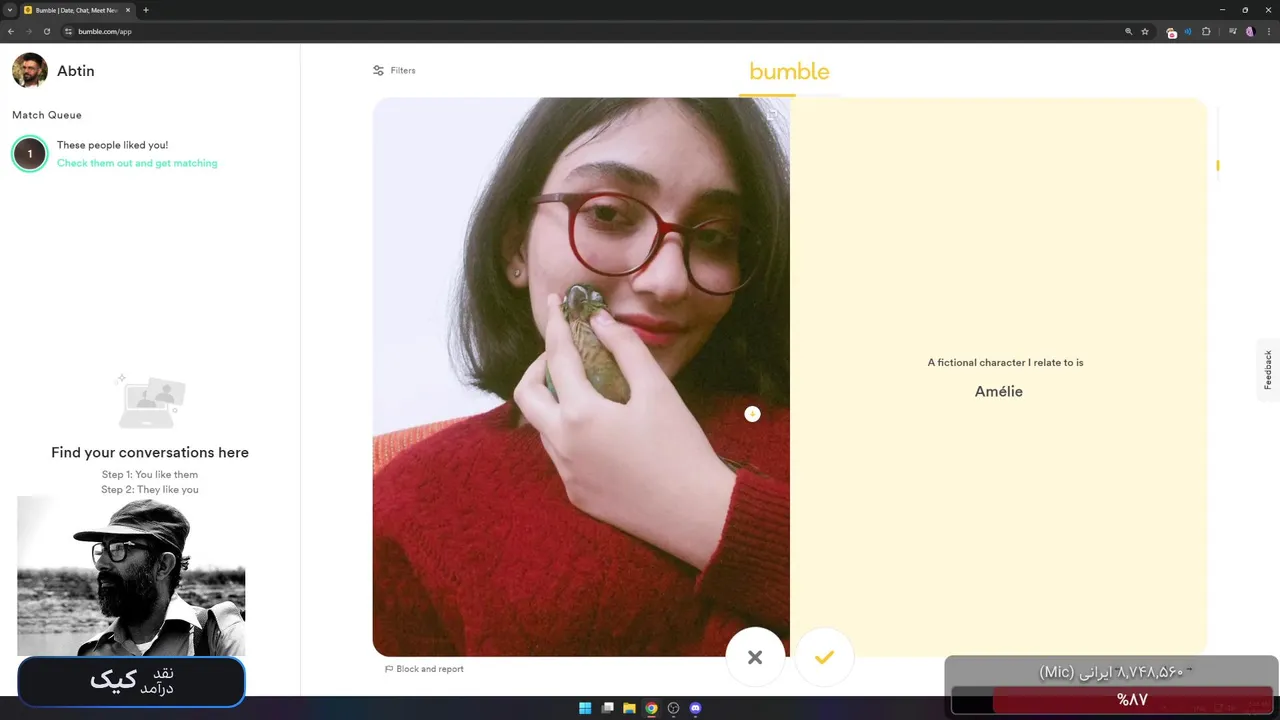
Task: Click 'Find your conversations here' heading
Action: tap(150, 453)
